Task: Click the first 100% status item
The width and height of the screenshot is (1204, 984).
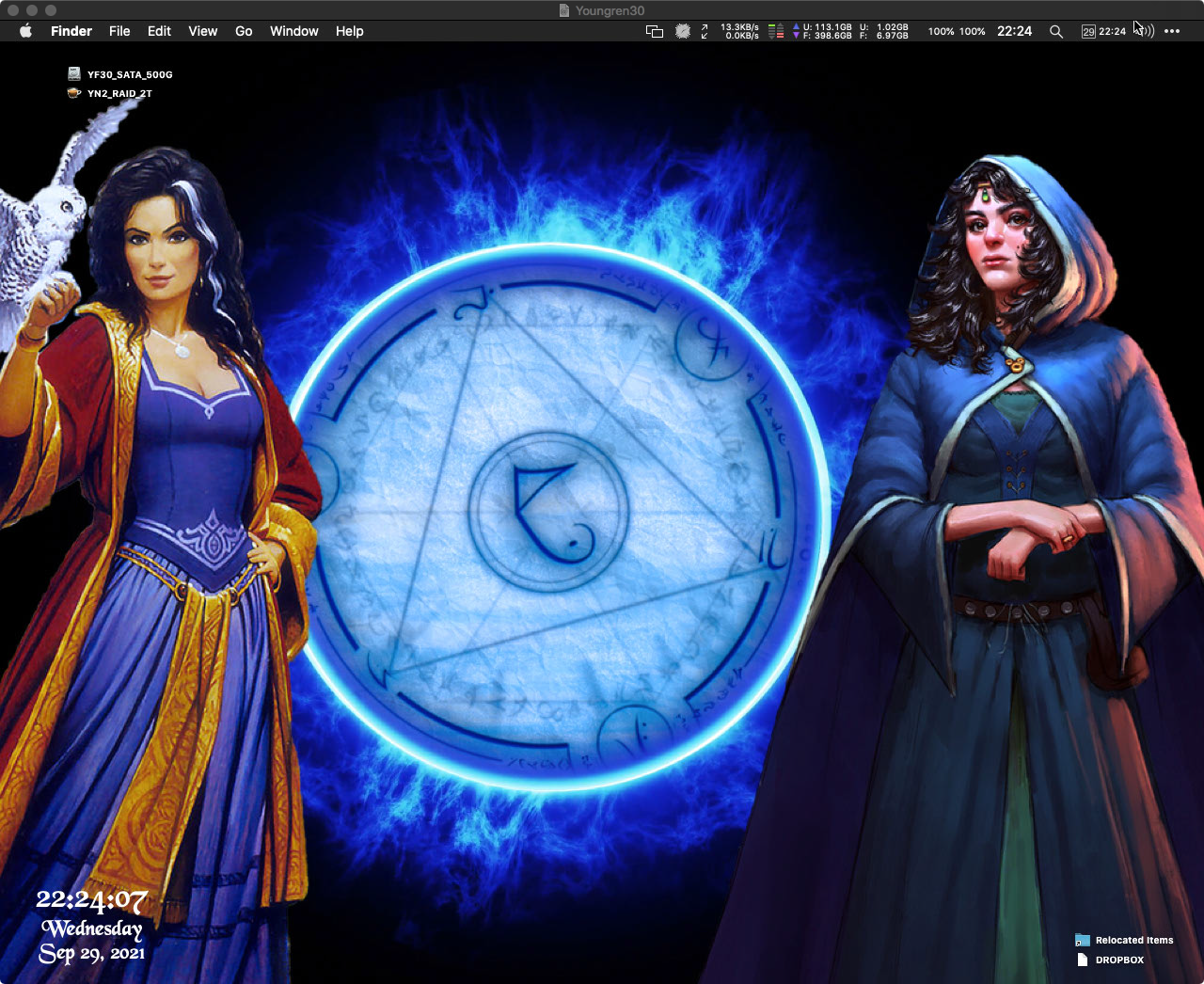Action: pyautogui.click(x=941, y=31)
